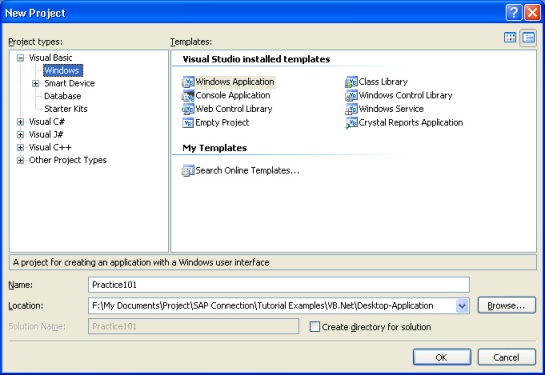Select Other Project Types label
The height and width of the screenshot is (375, 545).
click(x=67, y=160)
